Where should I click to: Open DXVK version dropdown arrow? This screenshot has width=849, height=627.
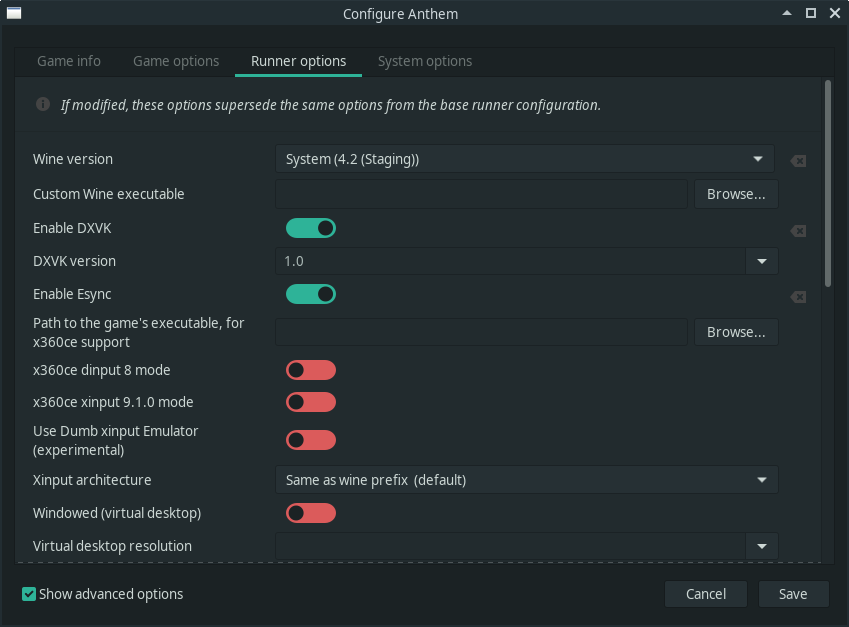point(762,261)
